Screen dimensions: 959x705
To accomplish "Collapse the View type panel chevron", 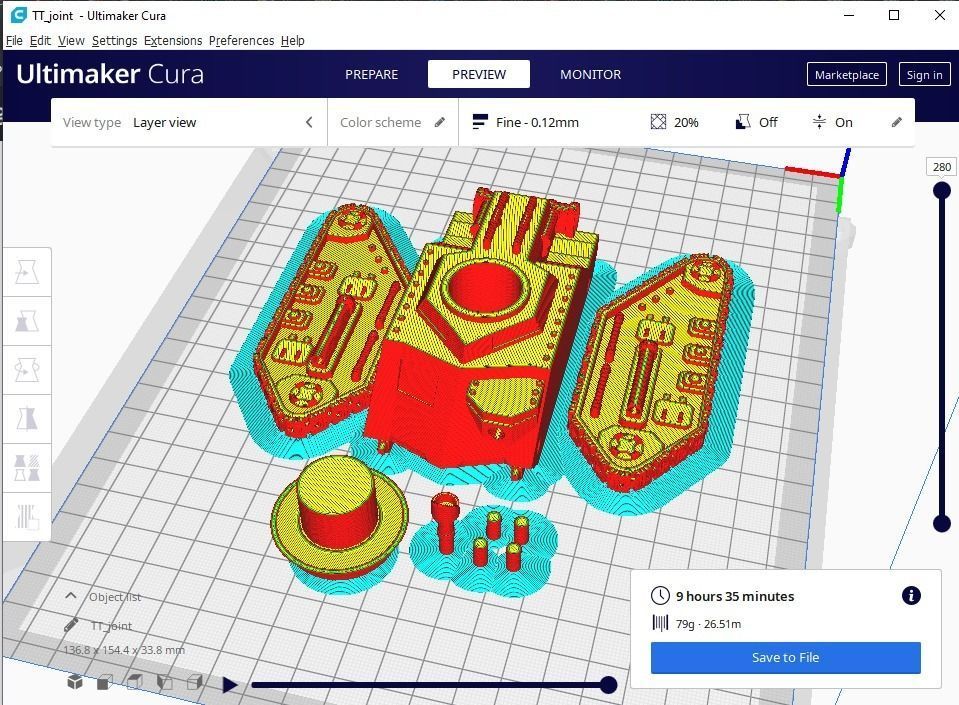I will pyautogui.click(x=309, y=122).
